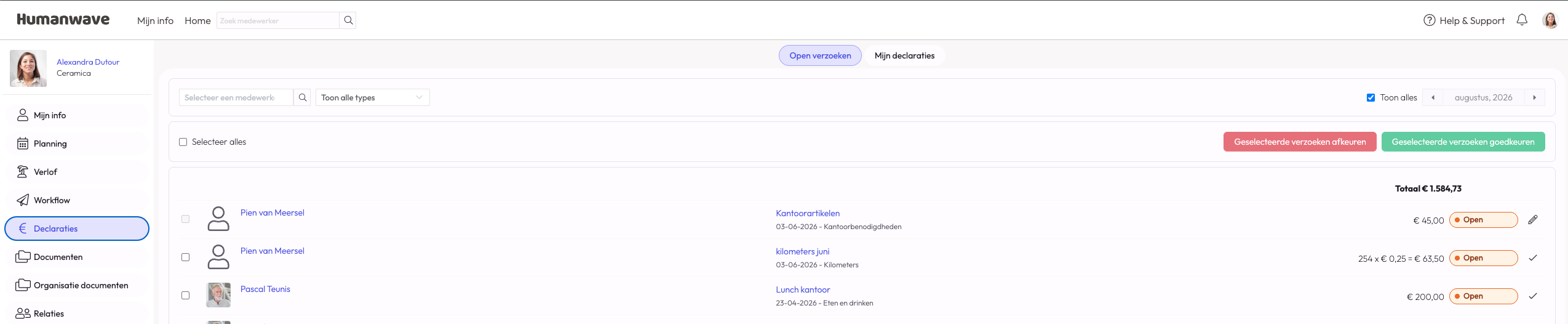Click the Zoek medewerker search field
Screen dimensions: 1568x324
(278, 20)
